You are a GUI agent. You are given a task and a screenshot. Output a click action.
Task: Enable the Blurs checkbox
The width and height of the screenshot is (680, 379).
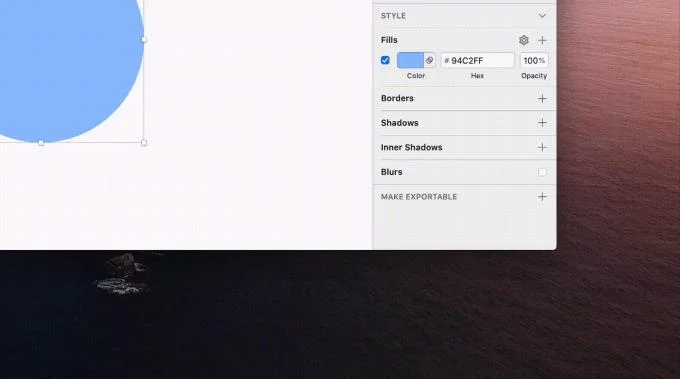click(542, 172)
